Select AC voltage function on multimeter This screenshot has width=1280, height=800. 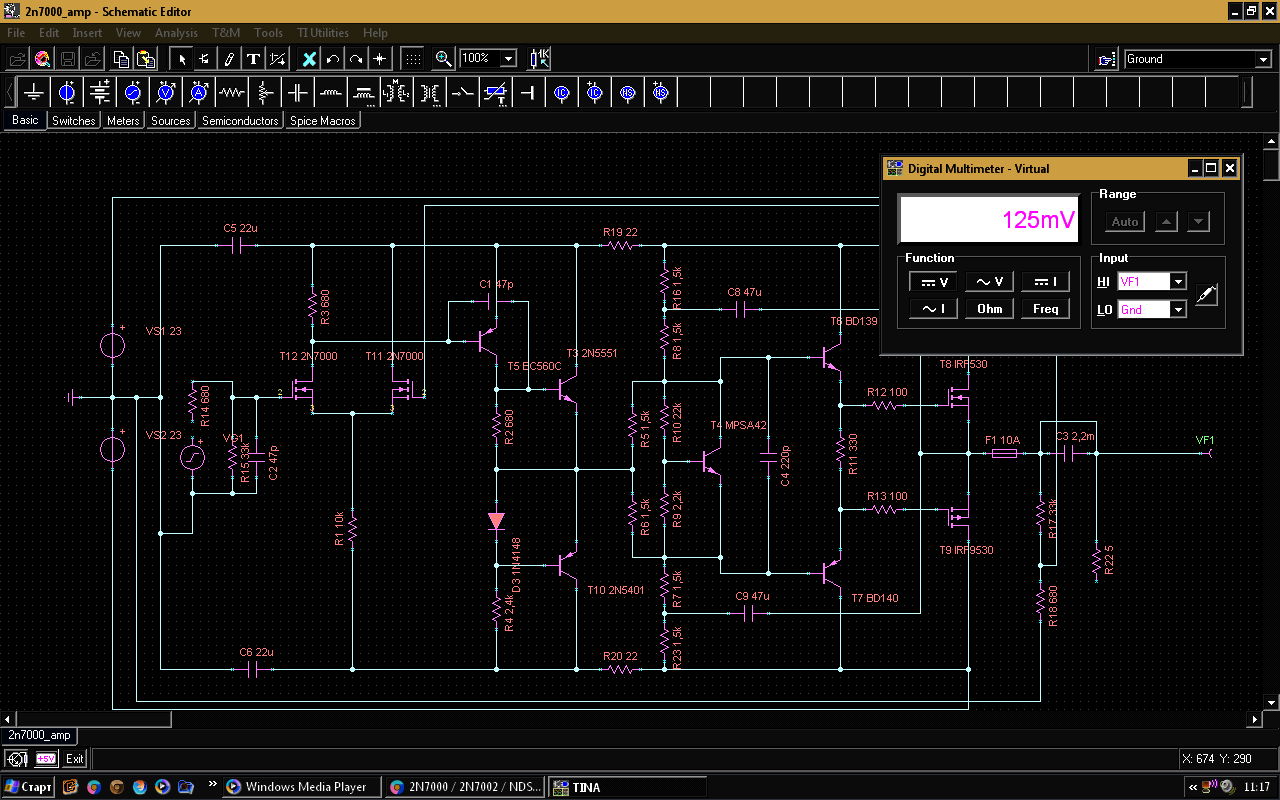pyautogui.click(x=989, y=283)
